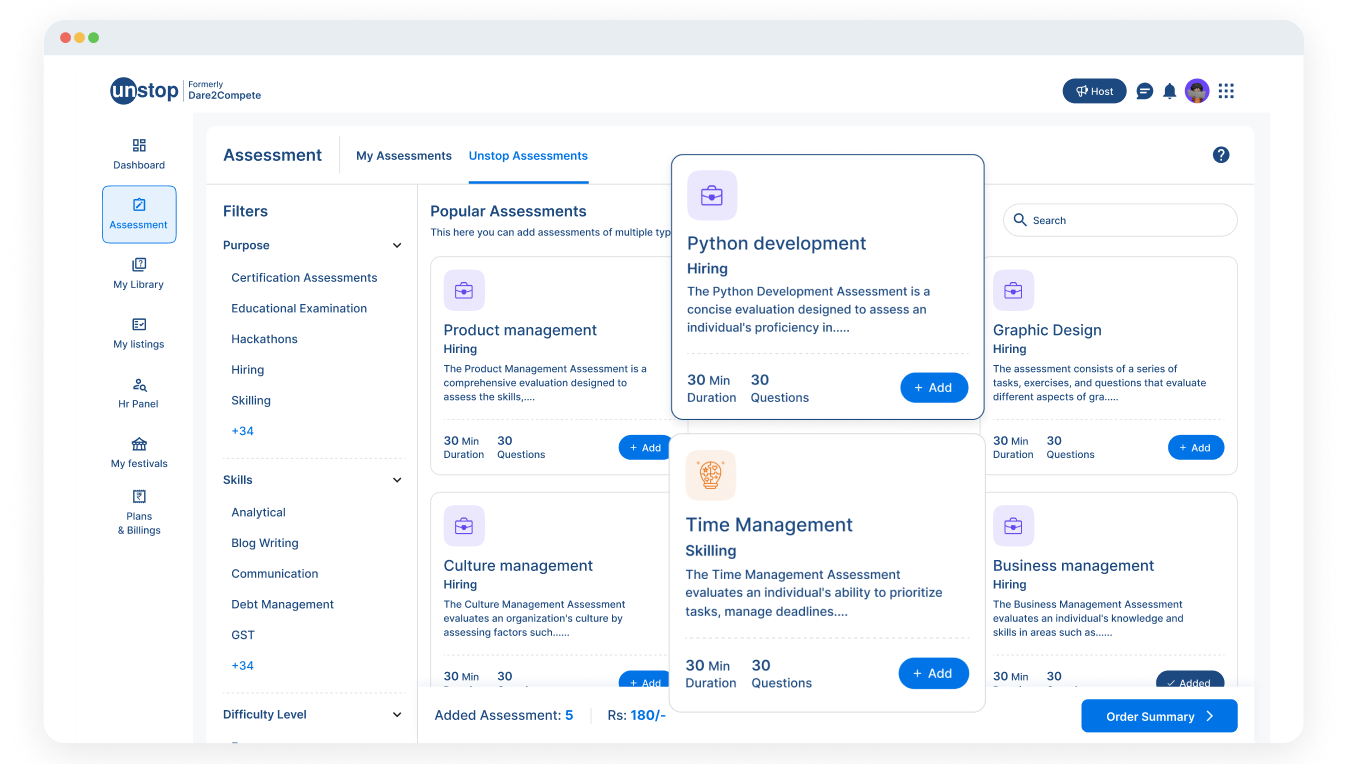Show 34 more Purpose filters

(243, 431)
